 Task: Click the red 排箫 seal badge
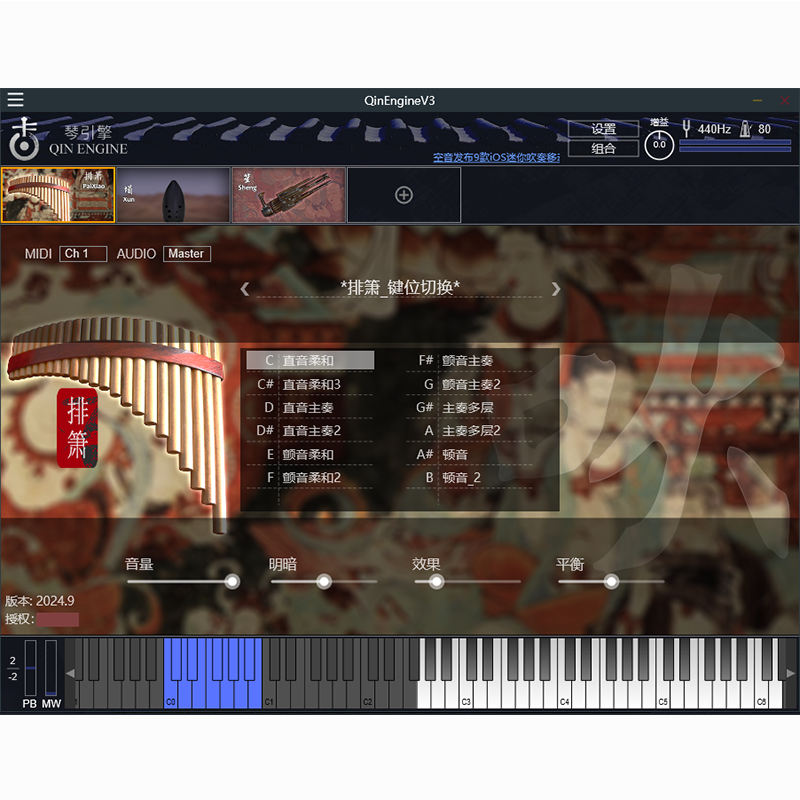click(x=77, y=428)
